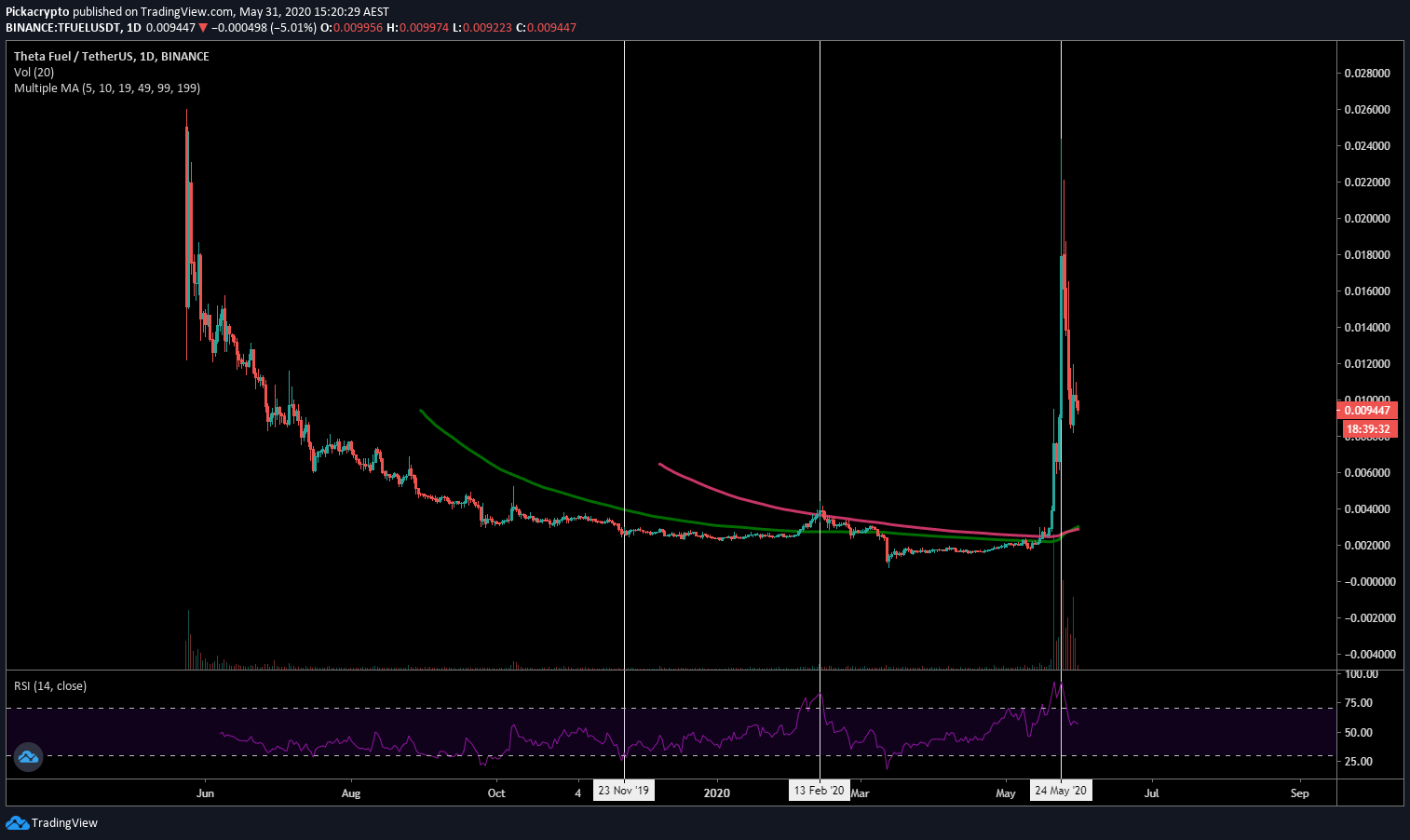Image resolution: width=1410 pixels, height=840 pixels.
Task: Click the 18:39:32 countdown timer label
Action: click(x=1367, y=429)
